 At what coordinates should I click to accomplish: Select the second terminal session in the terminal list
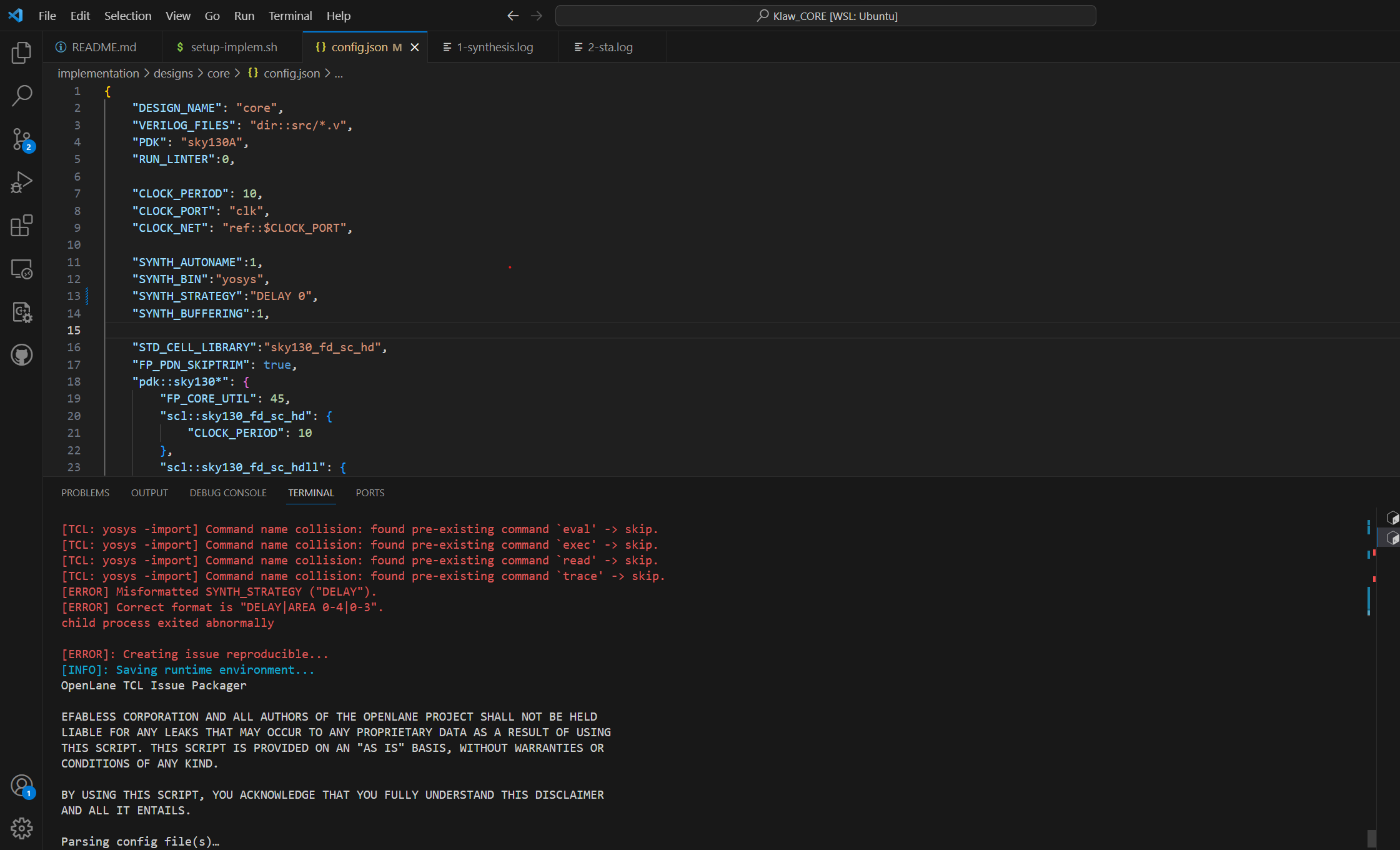[x=1392, y=537]
